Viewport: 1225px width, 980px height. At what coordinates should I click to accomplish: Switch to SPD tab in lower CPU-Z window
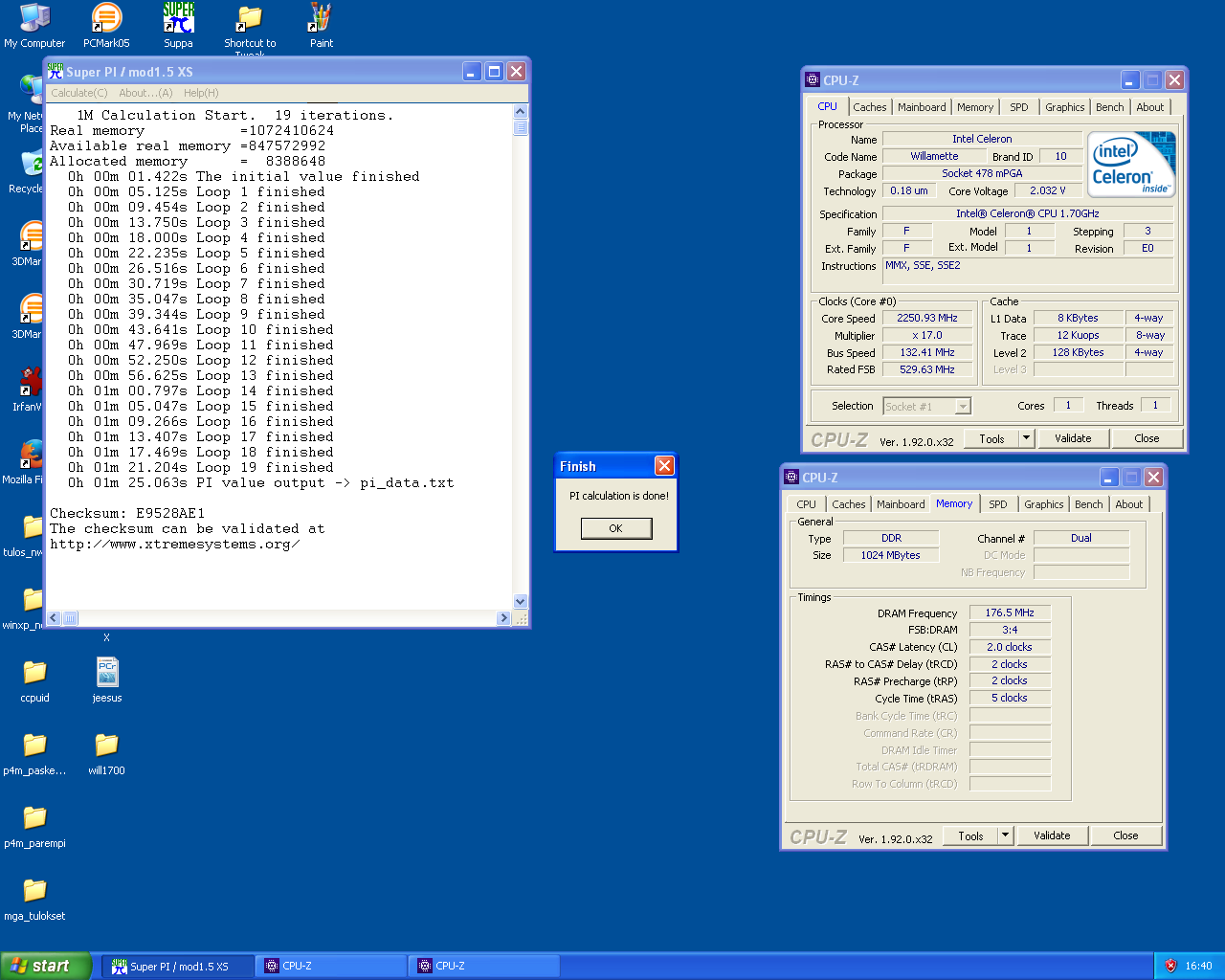click(998, 504)
